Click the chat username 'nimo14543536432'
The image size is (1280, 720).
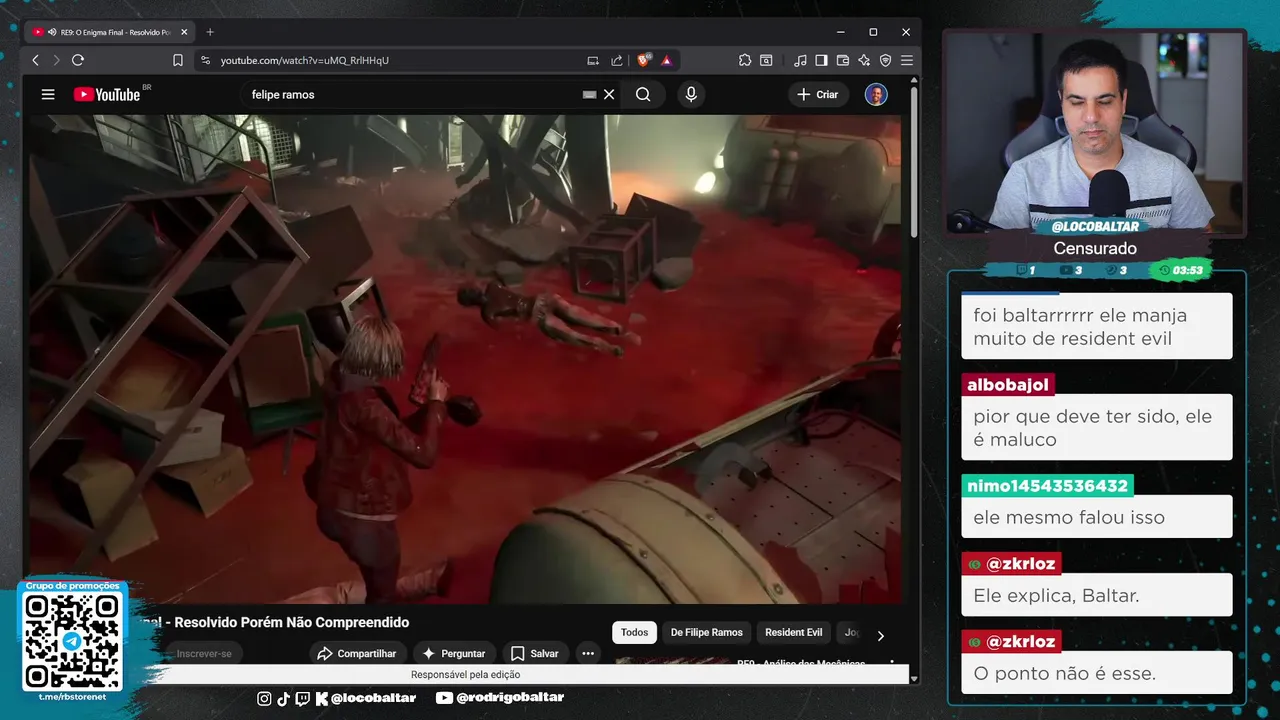[1047, 486]
